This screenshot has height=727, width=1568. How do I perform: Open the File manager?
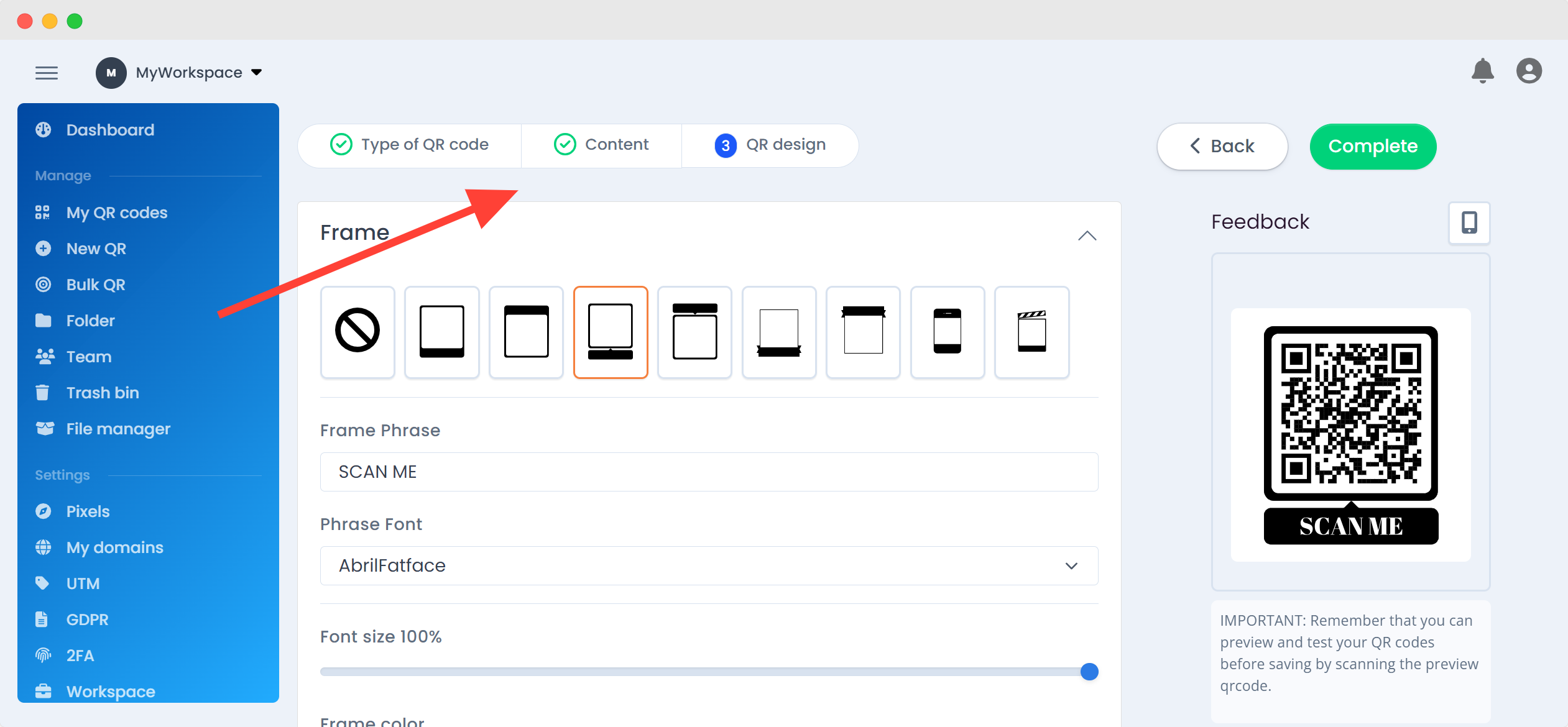pos(118,428)
